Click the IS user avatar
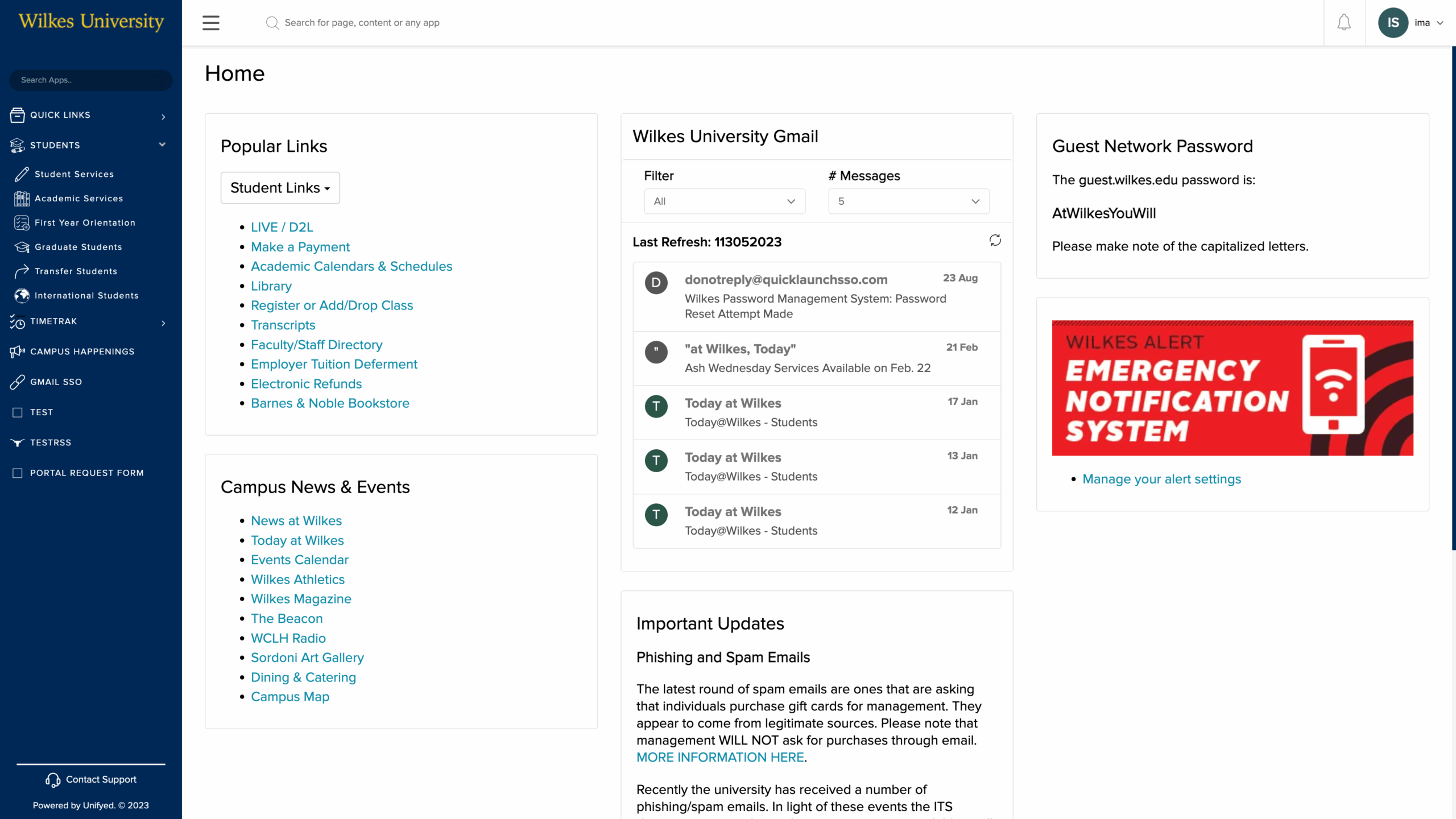 (1393, 23)
